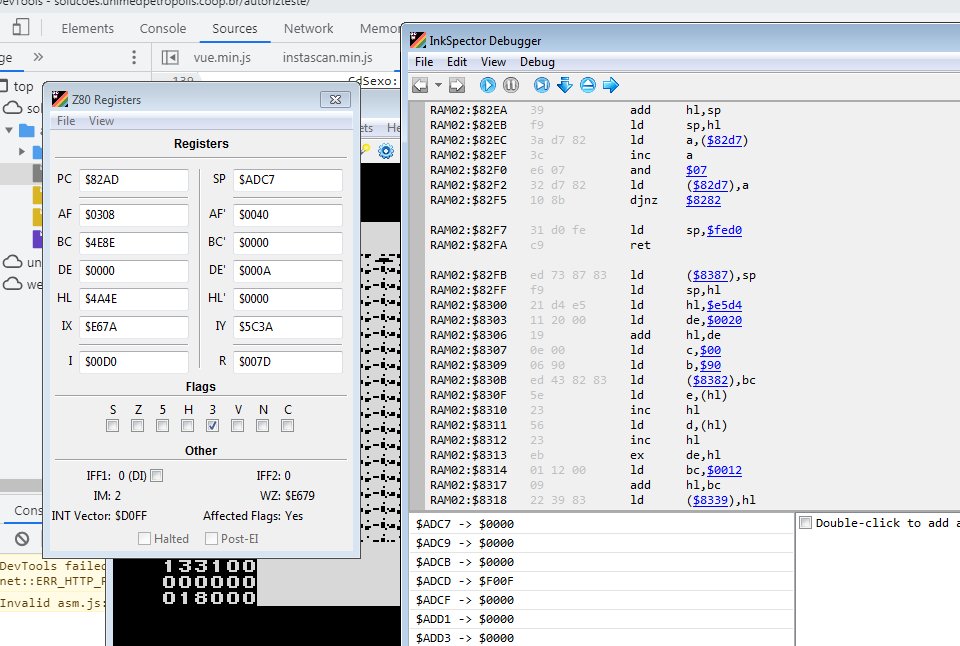This screenshot has height=646, width=960.
Task: Click the Step Into down-arrow icon
Action: click(565, 85)
